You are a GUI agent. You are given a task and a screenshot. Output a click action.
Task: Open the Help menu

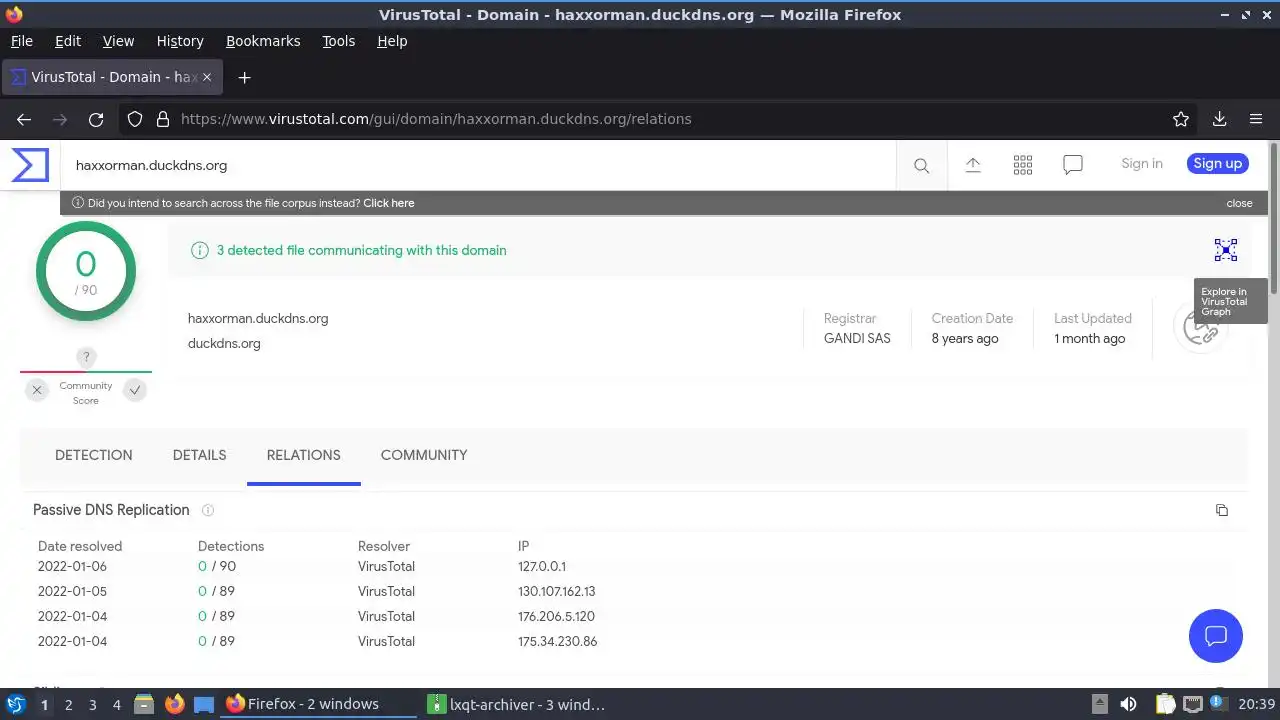pos(392,41)
